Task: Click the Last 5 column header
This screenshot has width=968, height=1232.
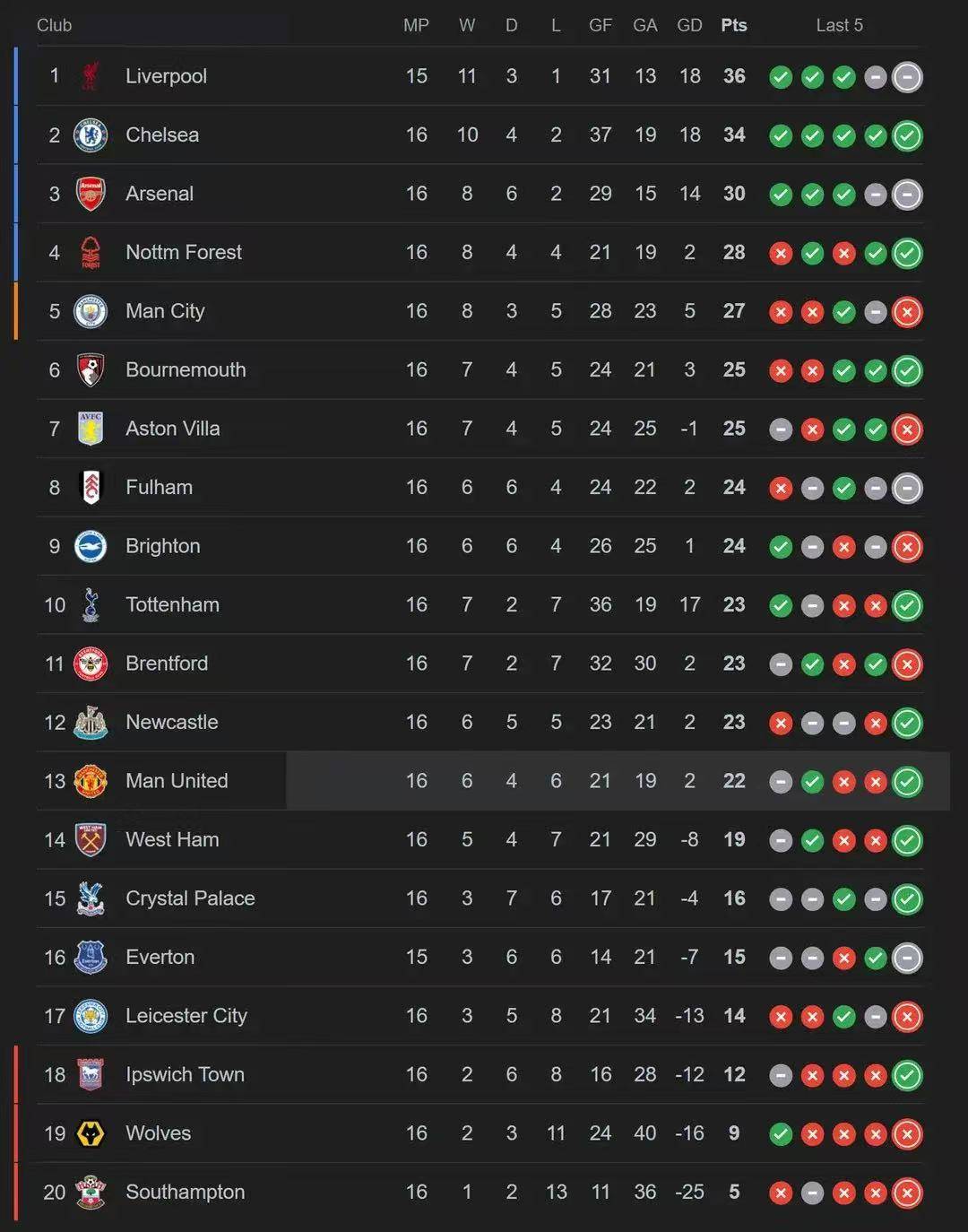Action: (839, 25)
